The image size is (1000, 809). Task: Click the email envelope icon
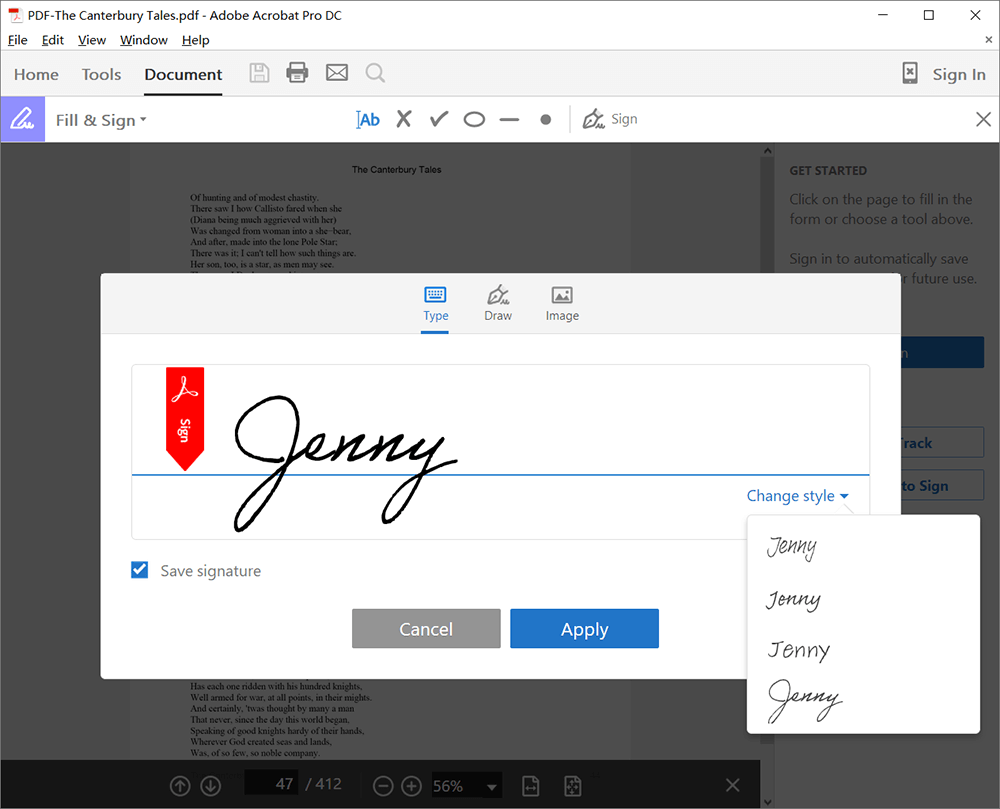click(x=337, y=73)
